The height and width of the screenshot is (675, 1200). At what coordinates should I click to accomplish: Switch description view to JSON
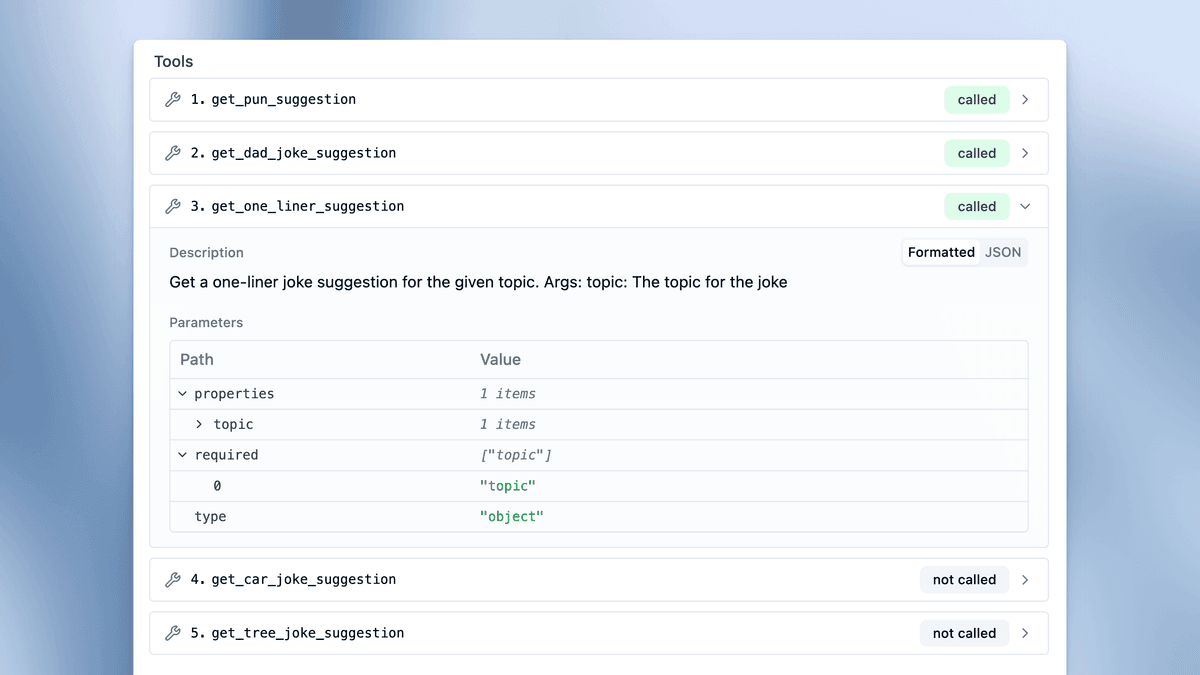pos(1003,253)
